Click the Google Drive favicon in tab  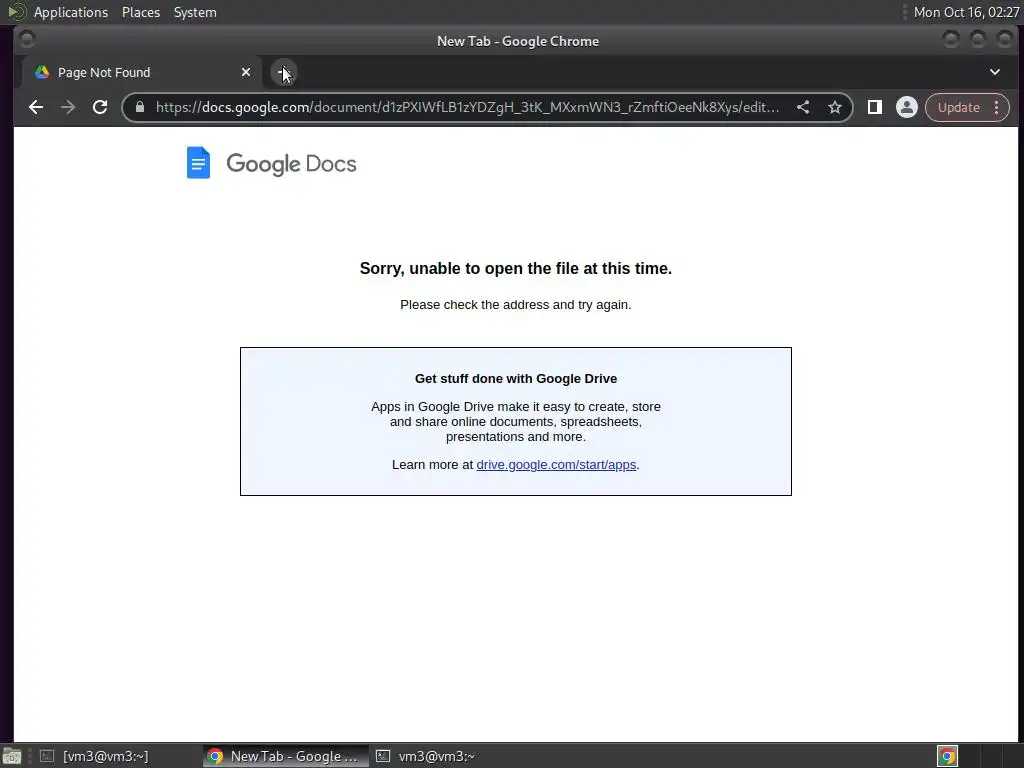pos(42,72)
